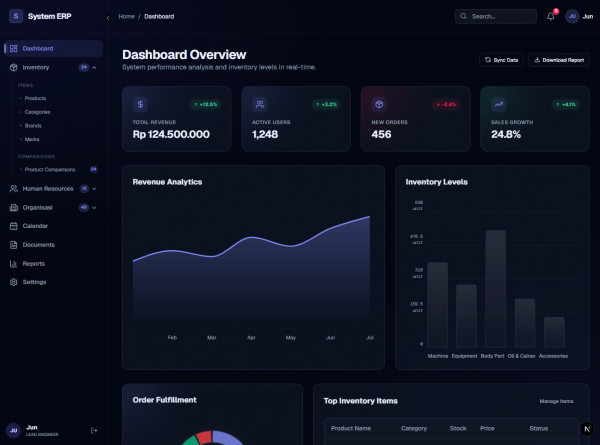Click the Body Part bar in Inventory Levels
600x445 pixels.
(x=496, y=289)
